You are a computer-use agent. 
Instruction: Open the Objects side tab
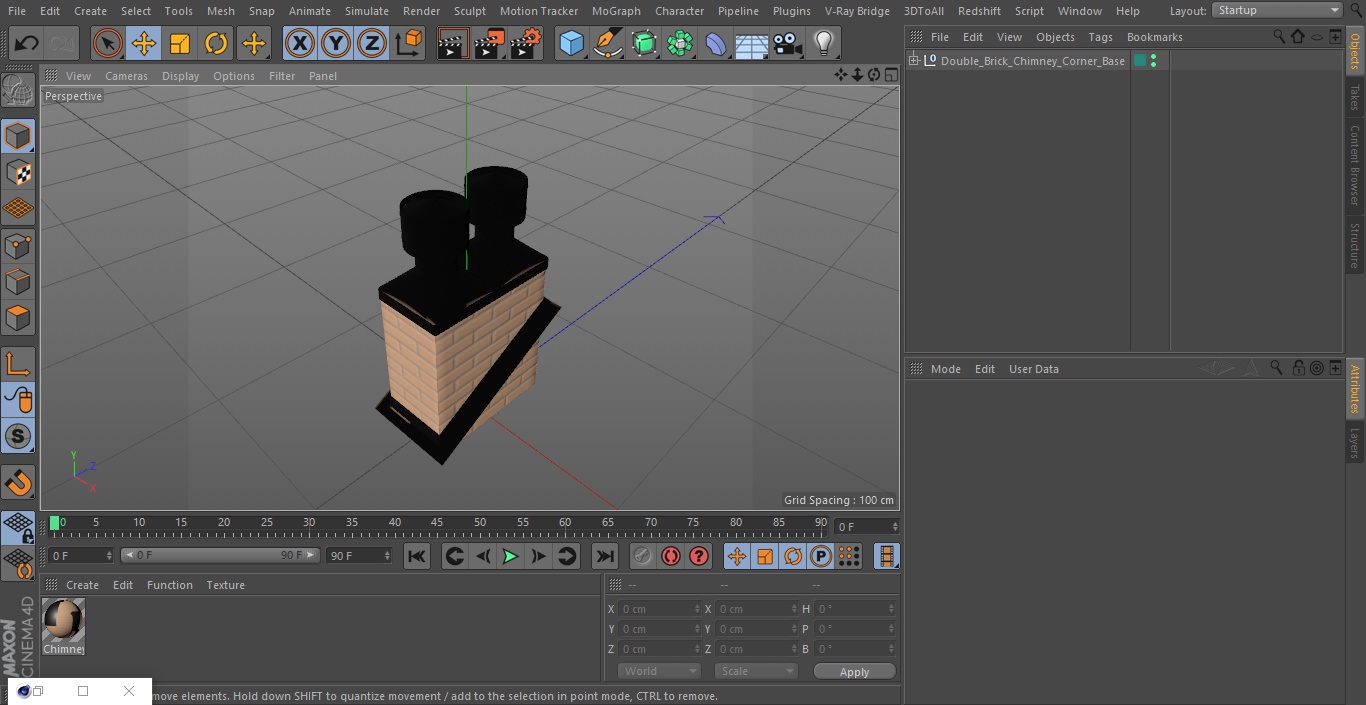[x=1355, y=50]
